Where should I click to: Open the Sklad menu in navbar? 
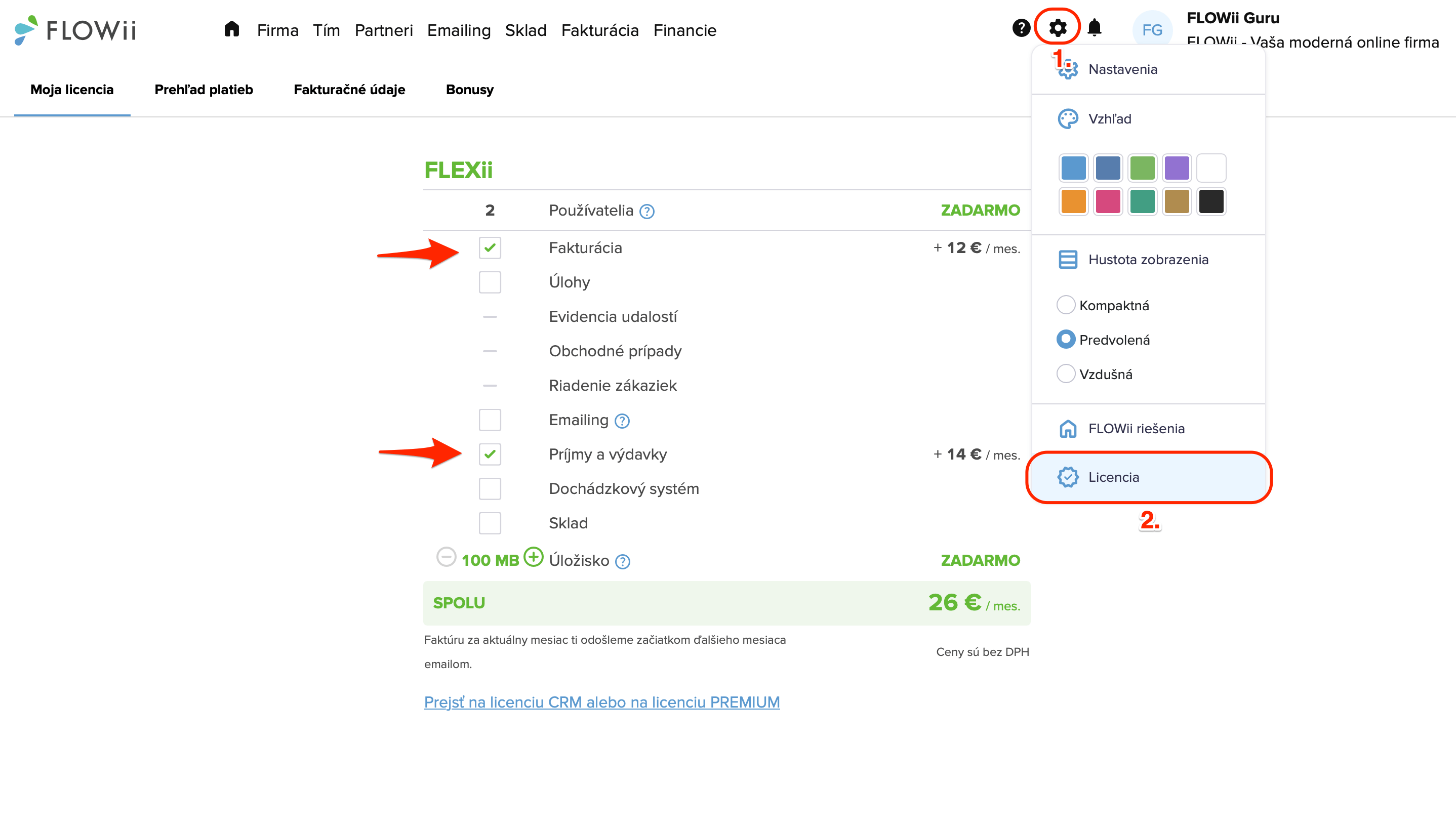click(x=525, y=30)
